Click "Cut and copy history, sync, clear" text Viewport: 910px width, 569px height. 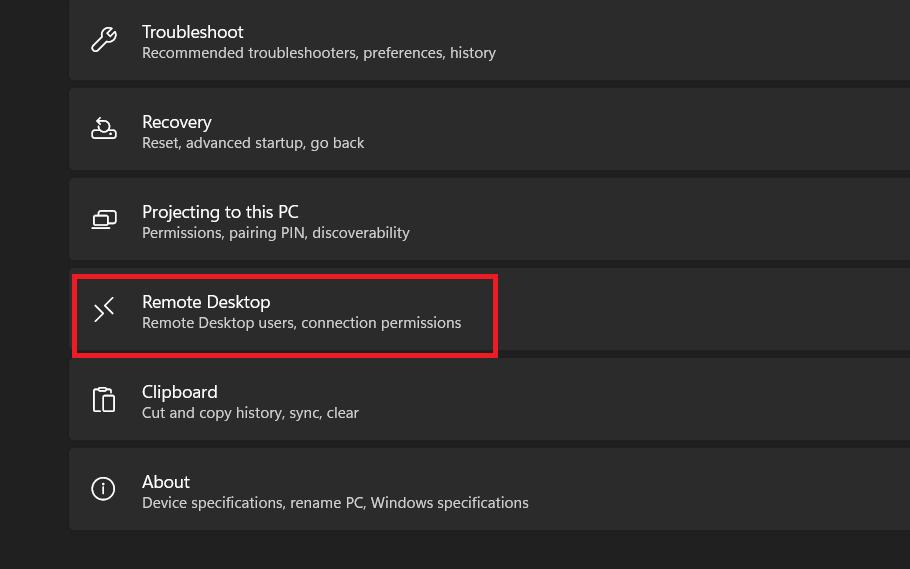[x=250, y=413]
